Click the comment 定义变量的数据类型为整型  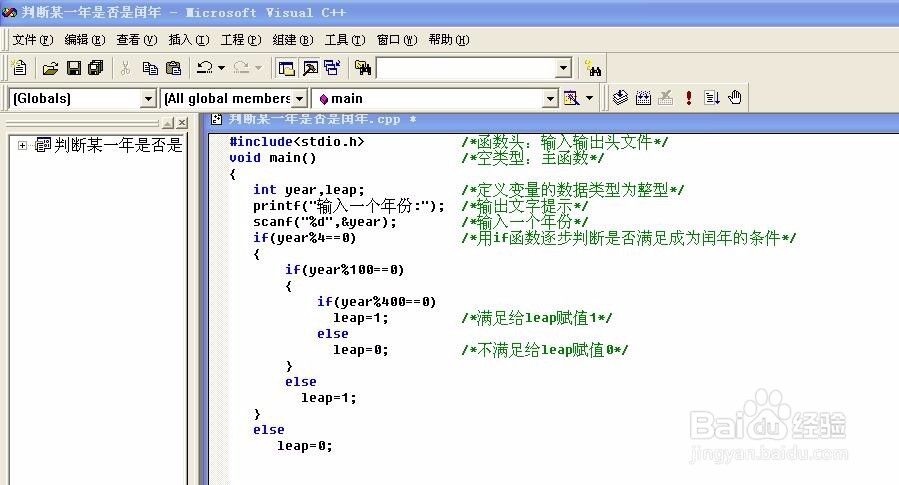click(x=572, y=190)
